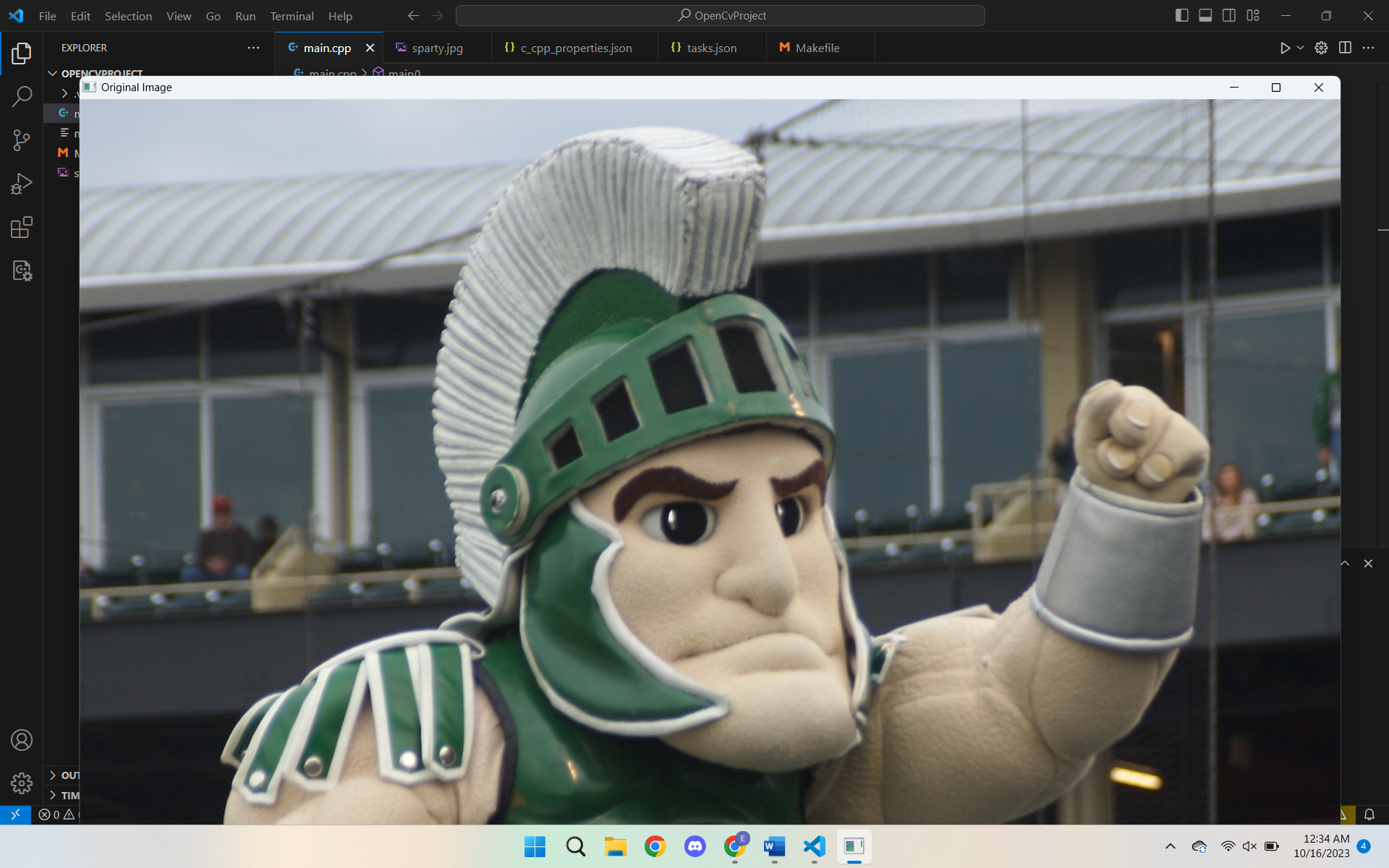Open the Extensions view
Viewport: 1389px width, 868px height.
point(22,227)
